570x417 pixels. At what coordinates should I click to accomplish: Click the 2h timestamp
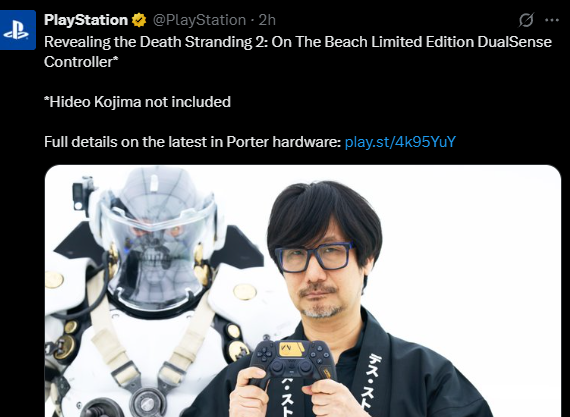click(267, 20)
